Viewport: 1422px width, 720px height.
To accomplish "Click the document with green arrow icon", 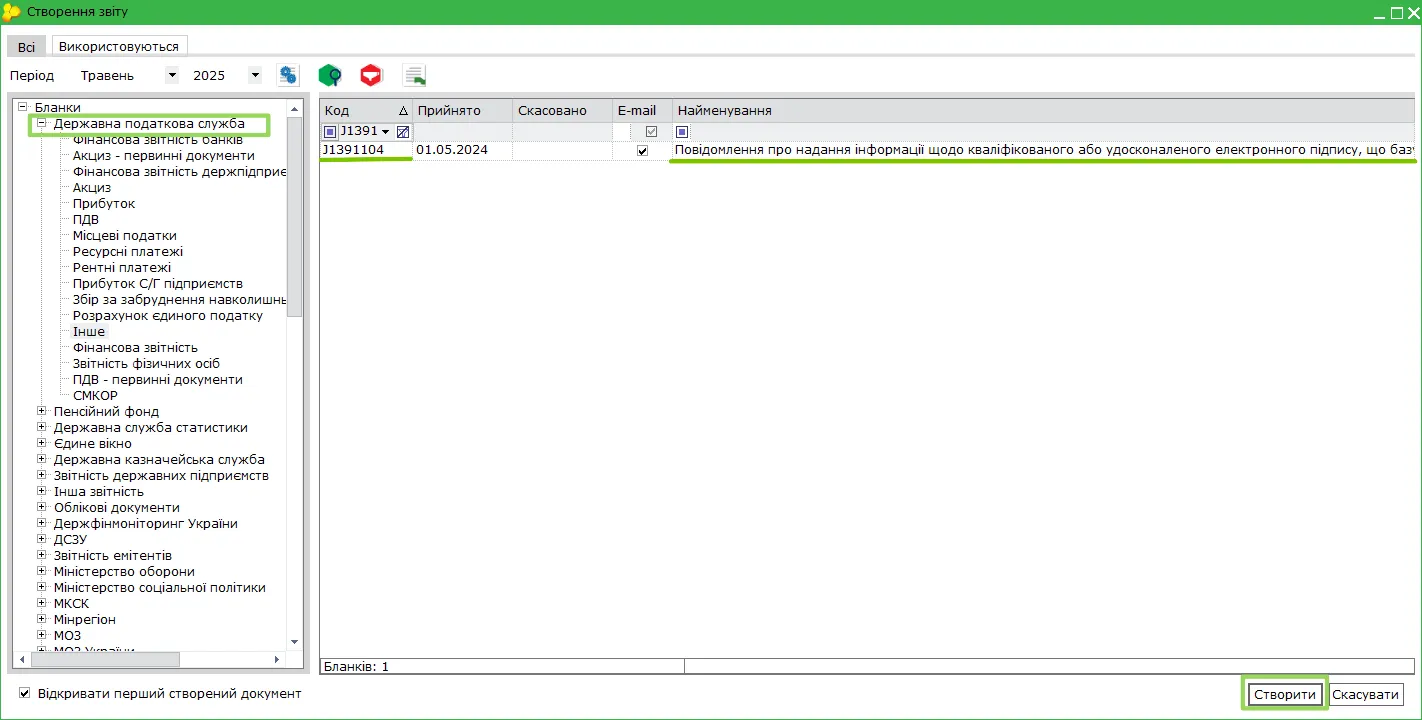I will (414, 75).
